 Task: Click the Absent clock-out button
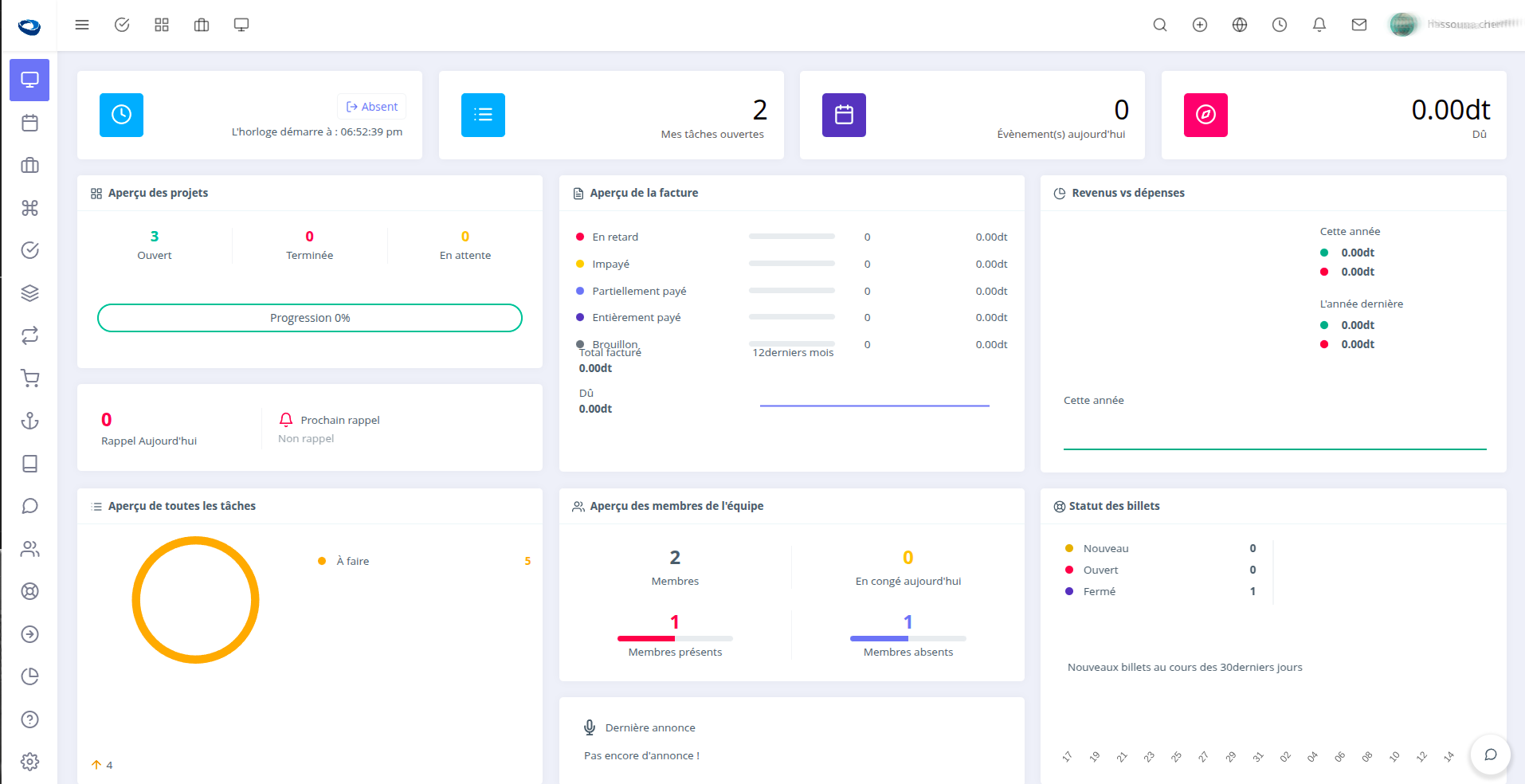click(x=371, y=107)
